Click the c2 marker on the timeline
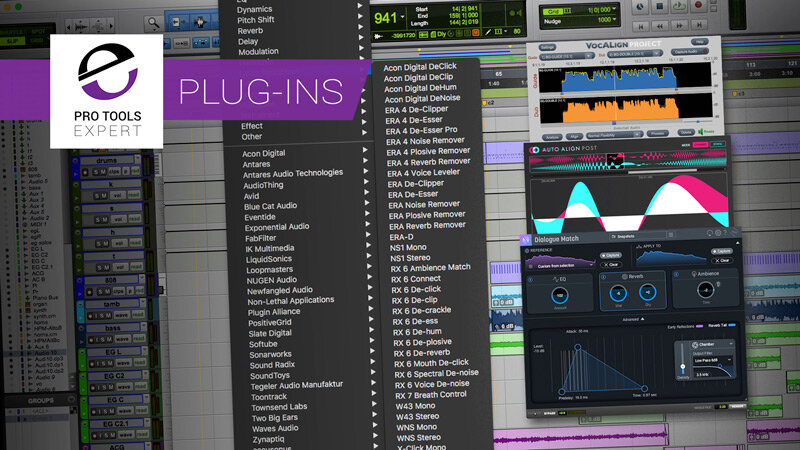The image size is (800, 450). coord(488,103)
